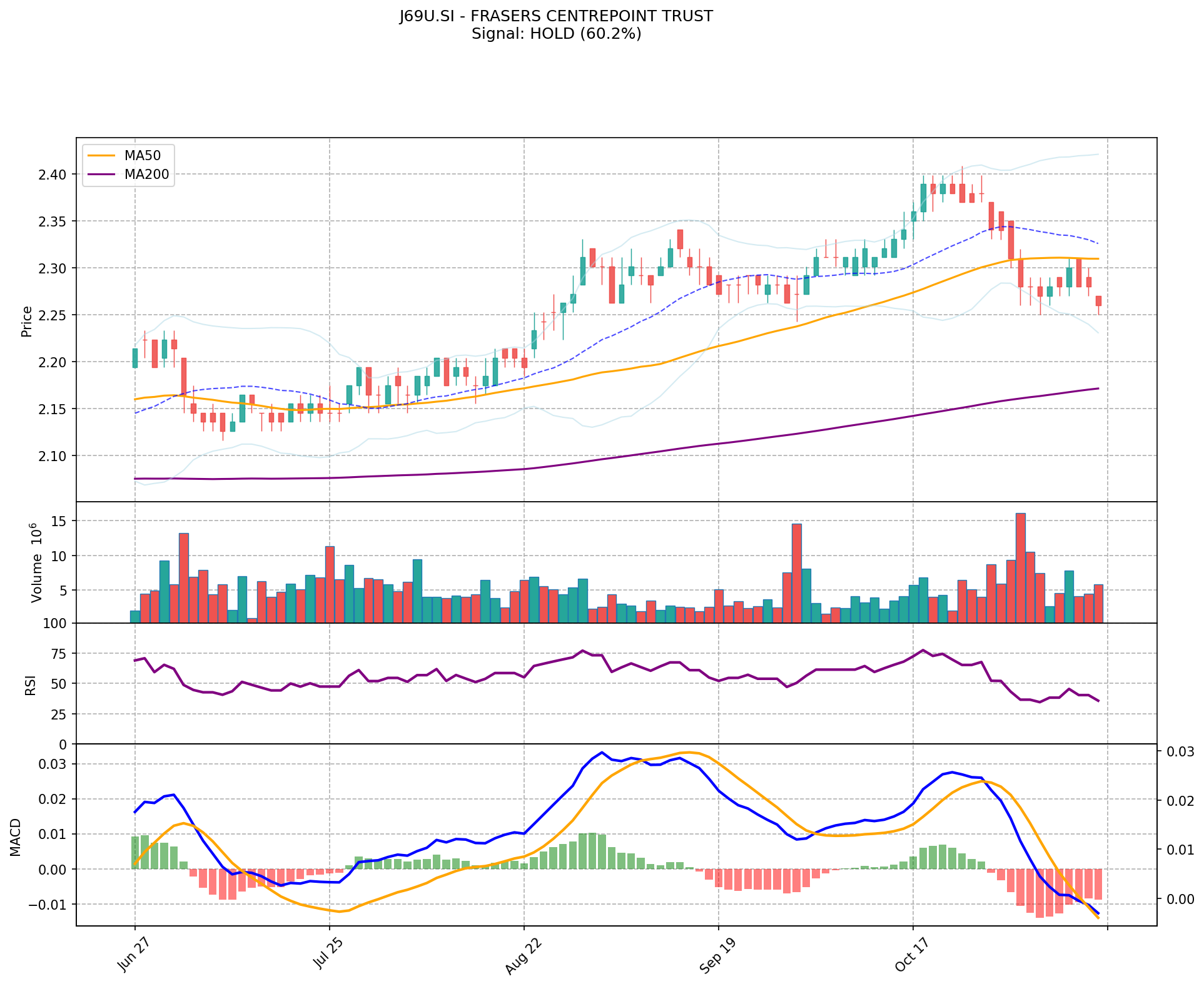
Task: Click the orange MA50 legend line swatch
Action: [102, 156]
